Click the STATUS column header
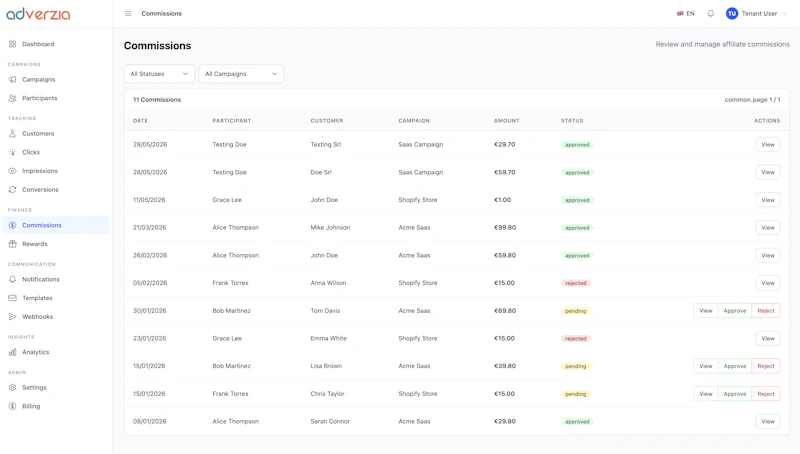 [x=572, y=121]
